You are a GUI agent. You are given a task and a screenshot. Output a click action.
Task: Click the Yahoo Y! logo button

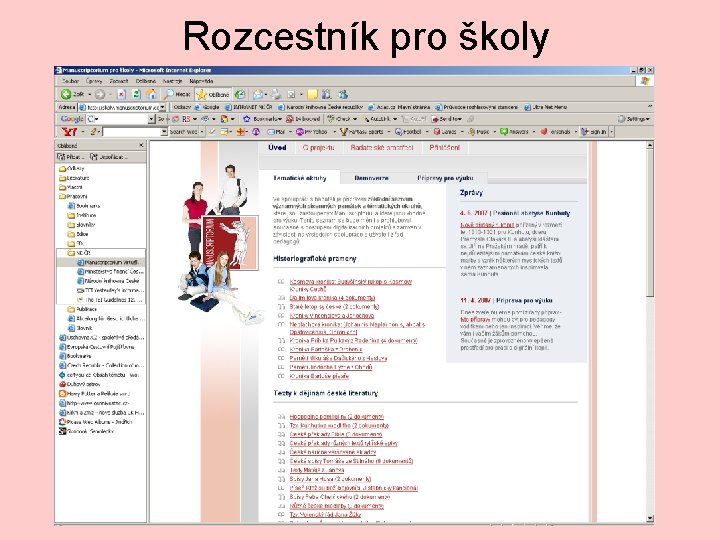70,132
